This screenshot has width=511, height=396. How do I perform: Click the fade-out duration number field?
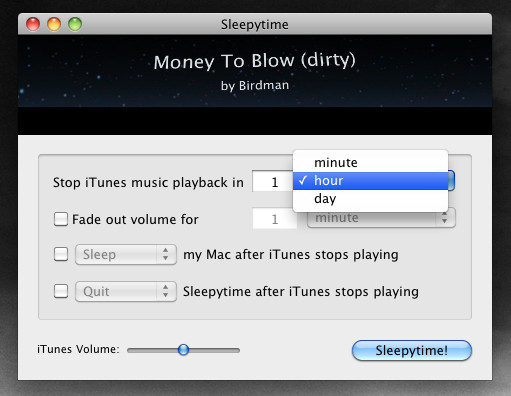[x=275, y=219]
